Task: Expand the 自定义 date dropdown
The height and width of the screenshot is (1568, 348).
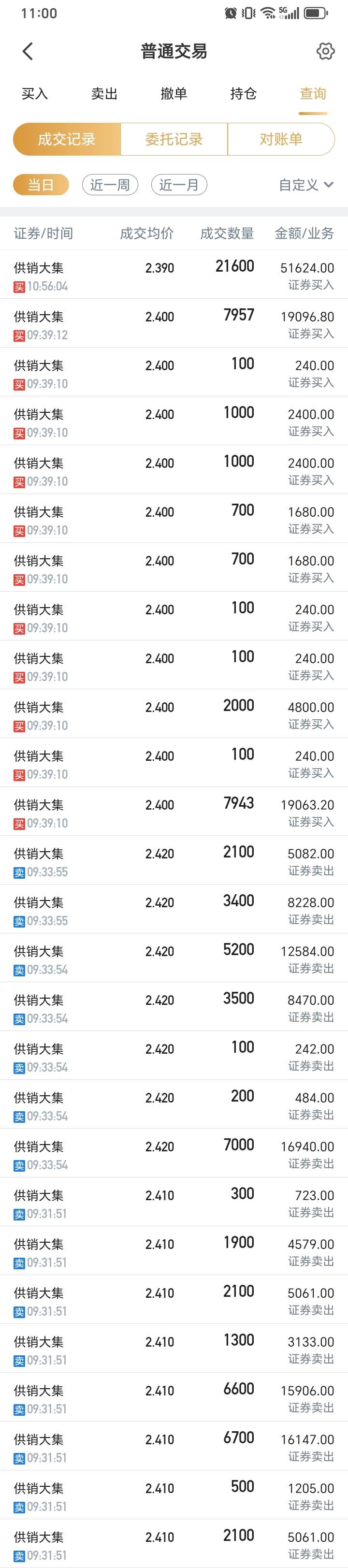Action: pos(306,185)
